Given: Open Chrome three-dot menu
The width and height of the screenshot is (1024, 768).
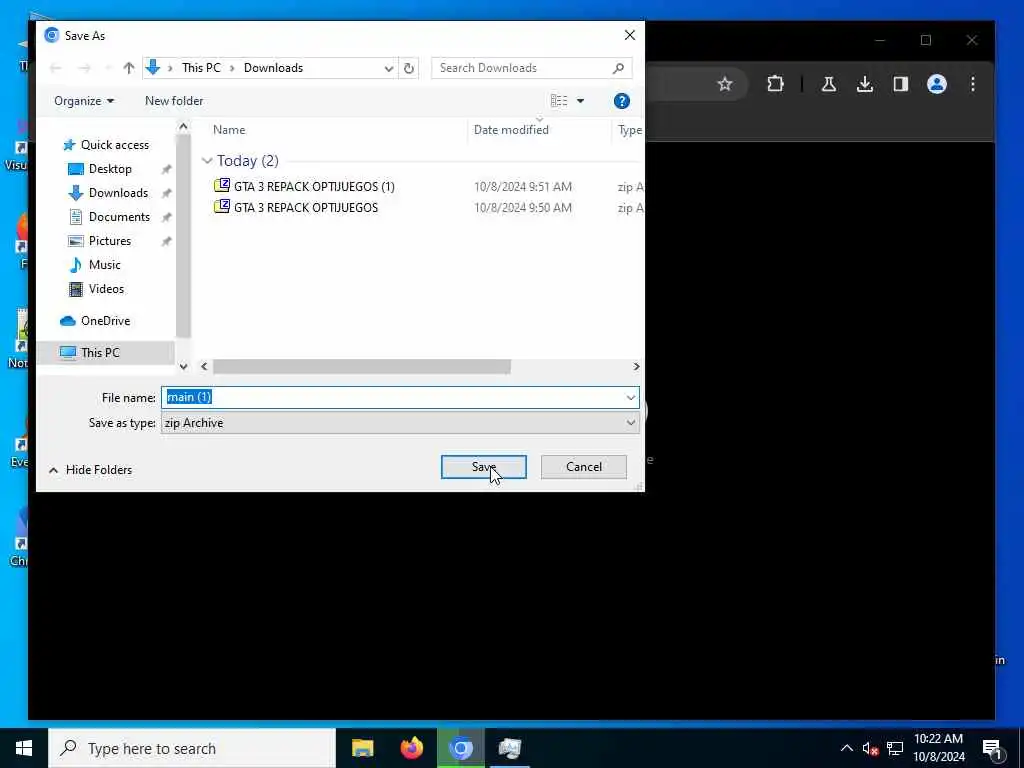Looking at the screenshot, I should coord(972,84).
